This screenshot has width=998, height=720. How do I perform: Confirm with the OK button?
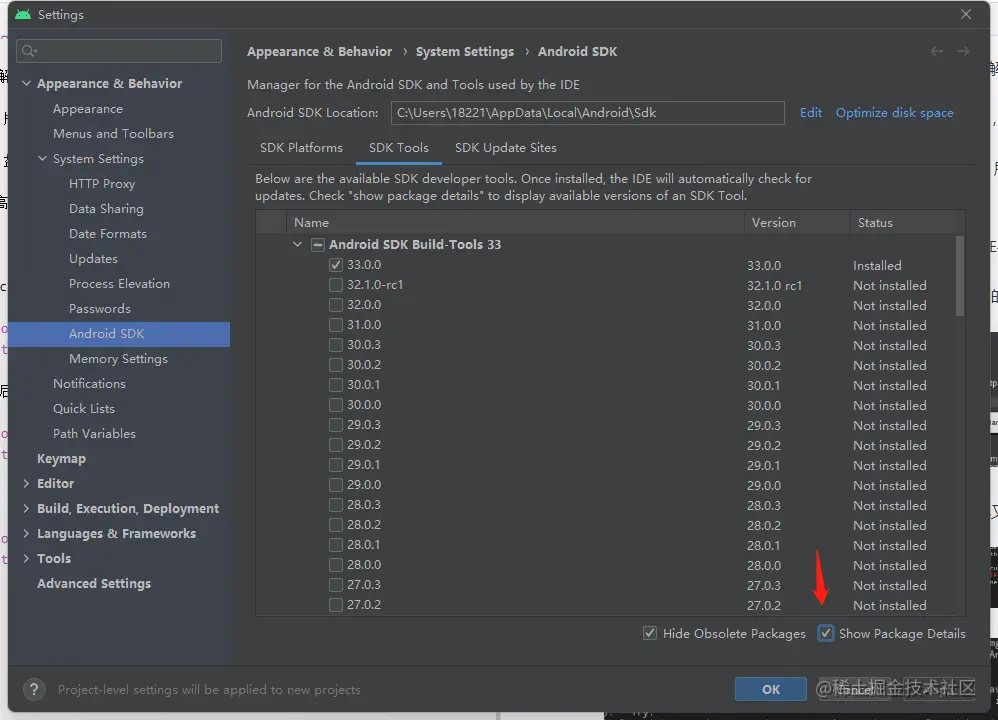click(x=771, y=689)
